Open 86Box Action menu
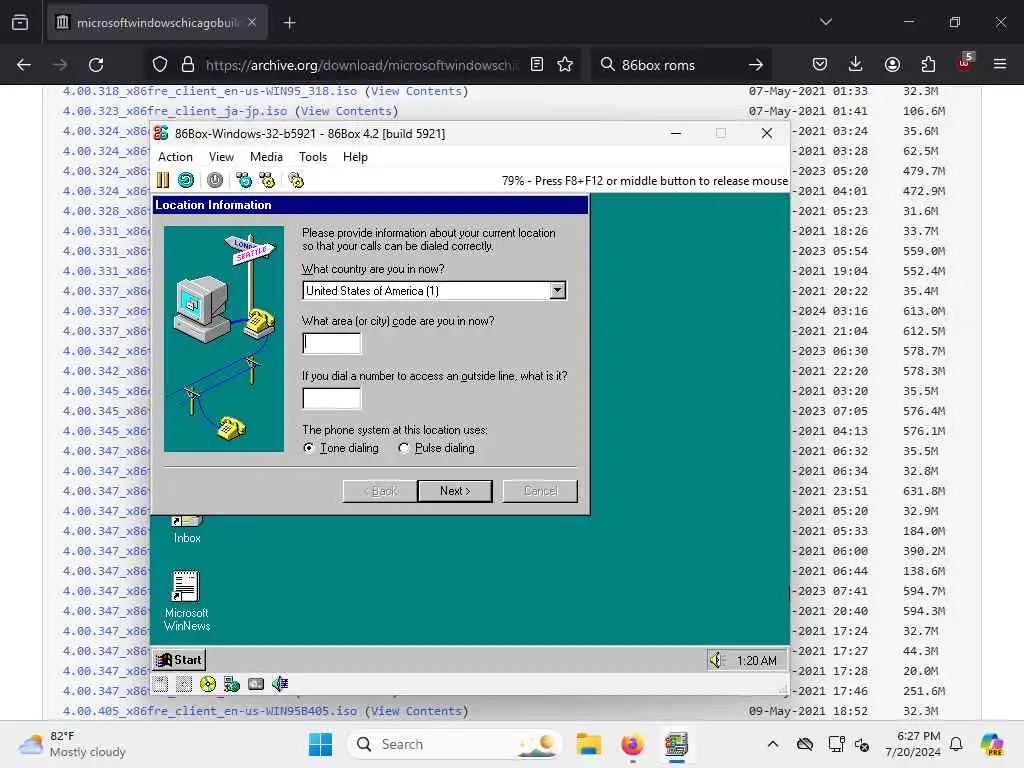1024x768 pixels. click(175, 157)
